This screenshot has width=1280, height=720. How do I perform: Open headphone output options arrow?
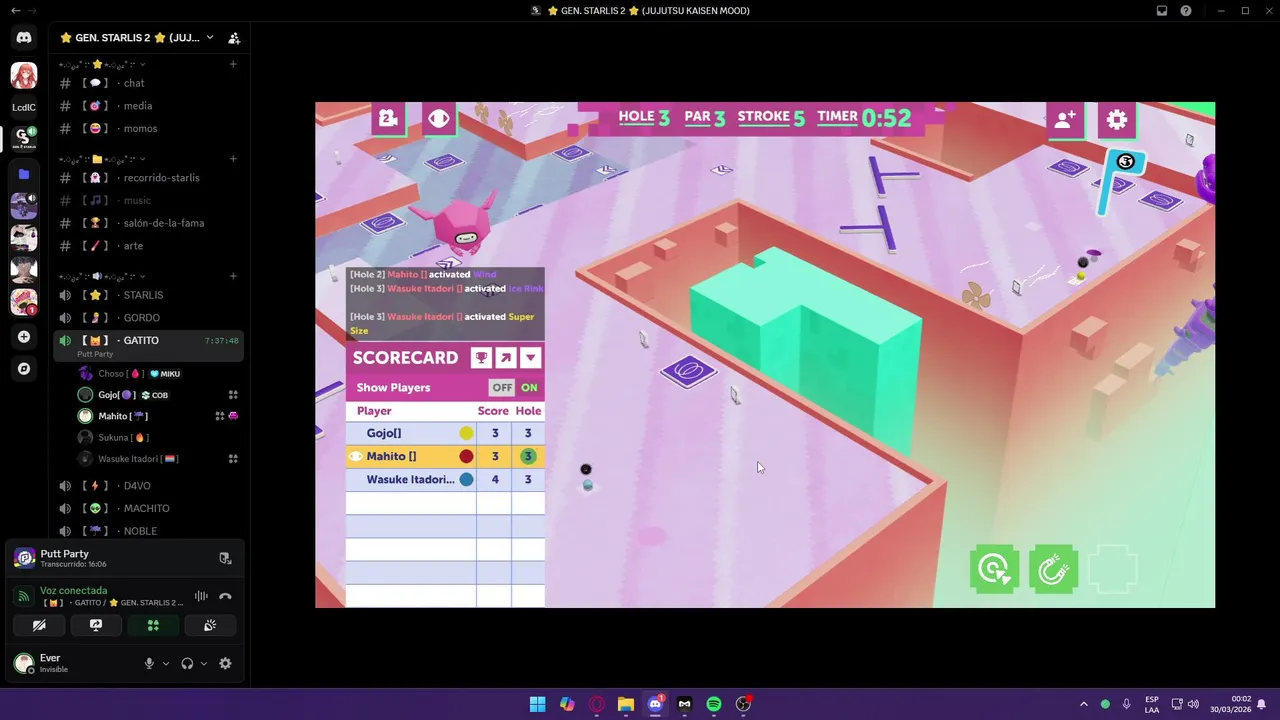[204, 663]
